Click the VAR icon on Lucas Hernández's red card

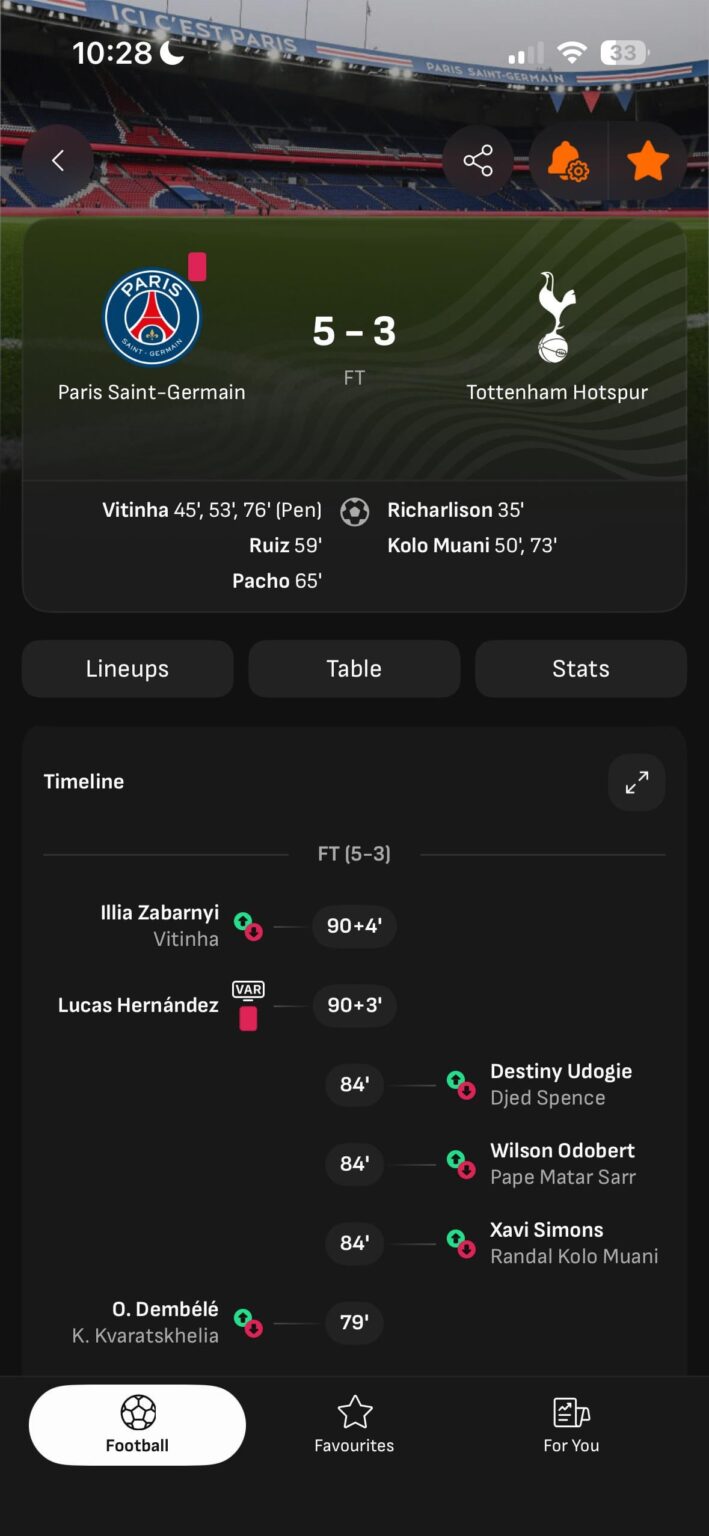(x=247, y=990)
